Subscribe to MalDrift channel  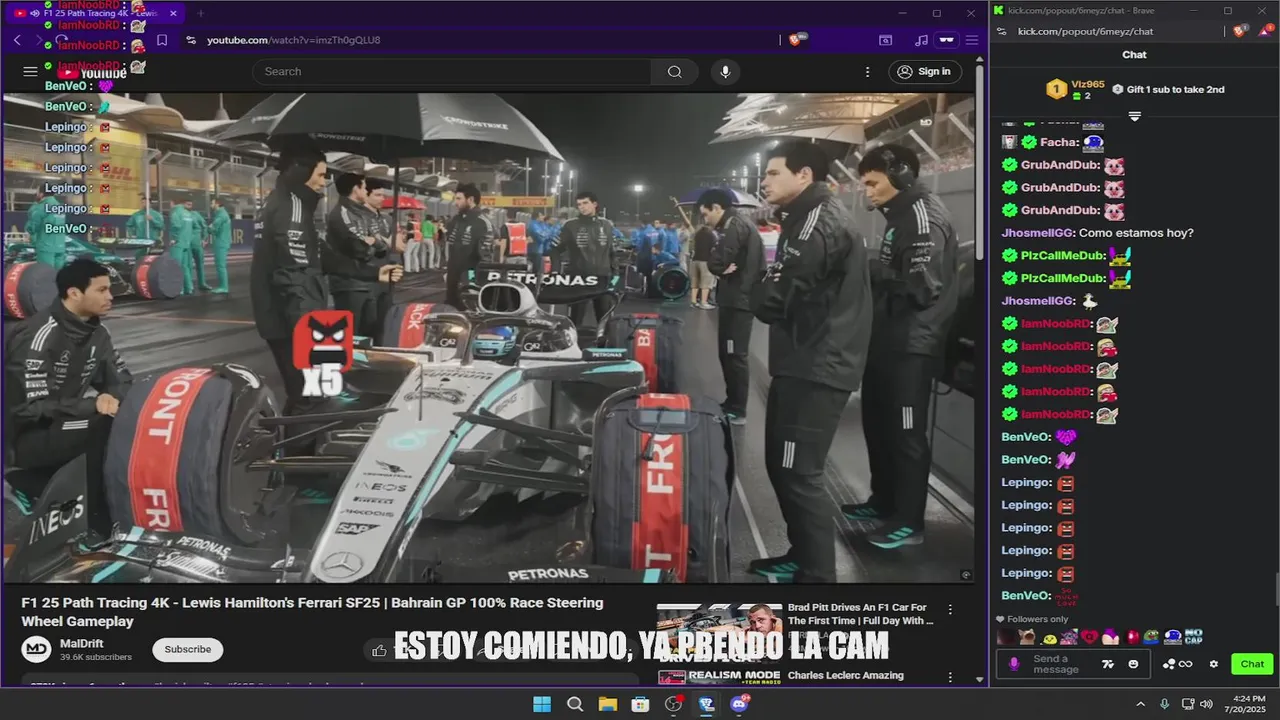click(x=188, y=649)
